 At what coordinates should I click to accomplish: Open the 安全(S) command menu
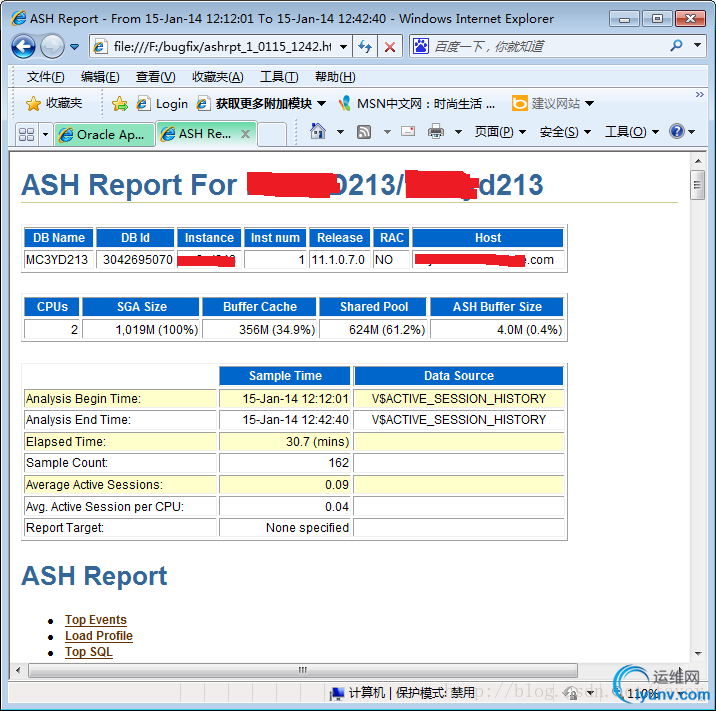tap(565, 132)
